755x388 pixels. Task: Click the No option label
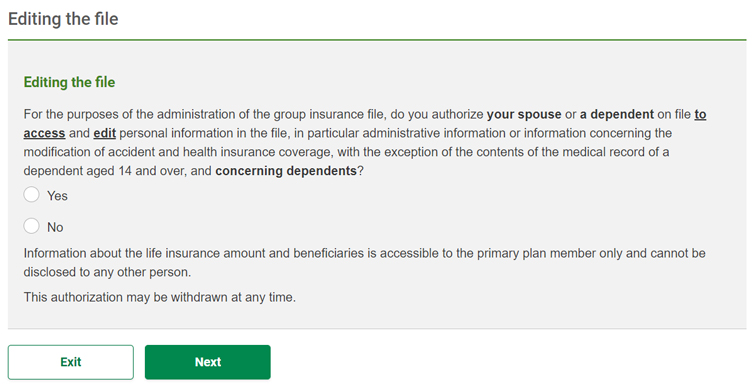coord(55,227)
